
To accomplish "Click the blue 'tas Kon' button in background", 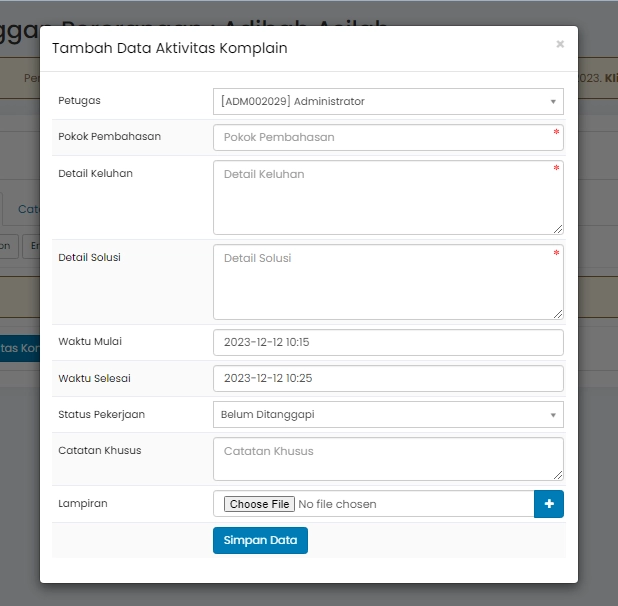I will [19, 348].
